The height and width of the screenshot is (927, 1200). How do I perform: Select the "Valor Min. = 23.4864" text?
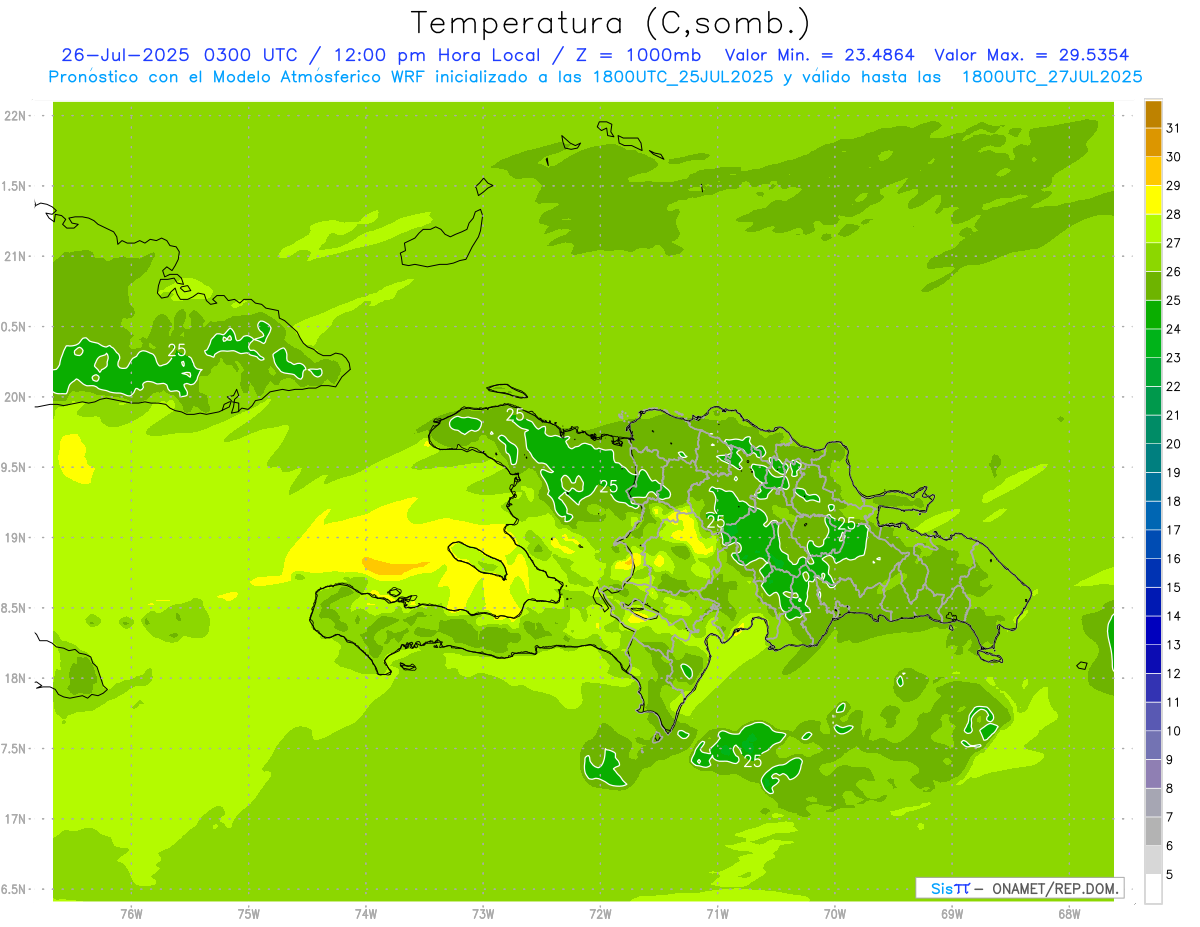tap(820, 55)
